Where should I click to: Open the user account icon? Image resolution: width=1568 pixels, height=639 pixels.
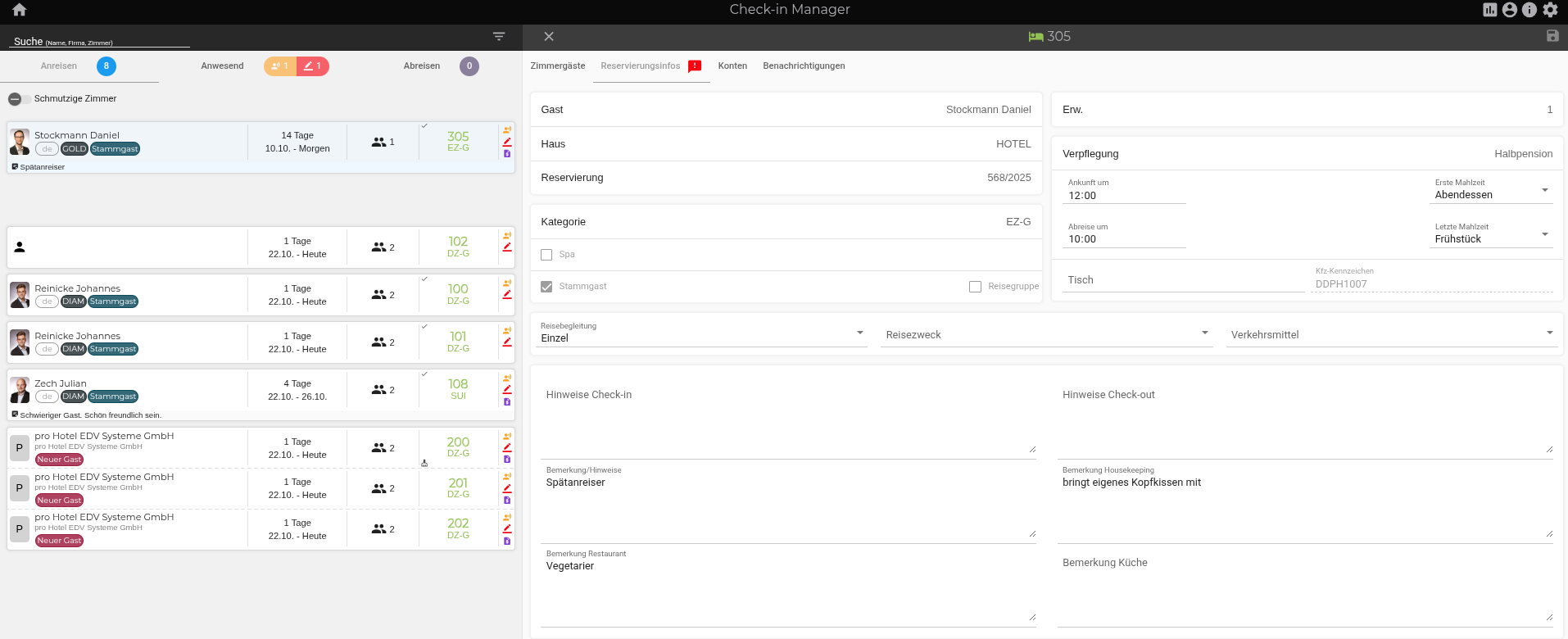tap(1510, 10)
